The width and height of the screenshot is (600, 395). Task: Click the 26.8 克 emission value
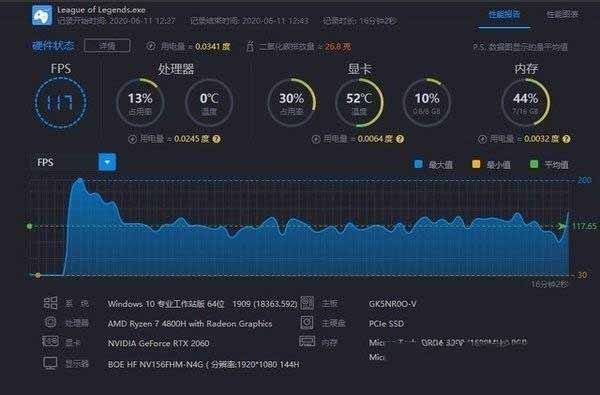pos(338,47)
